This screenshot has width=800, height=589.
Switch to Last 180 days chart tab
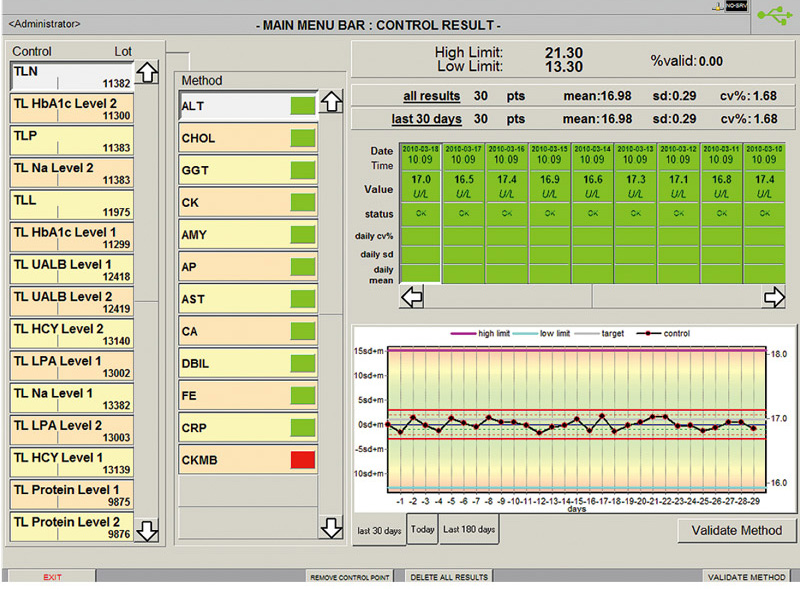[x=469, y=529]
